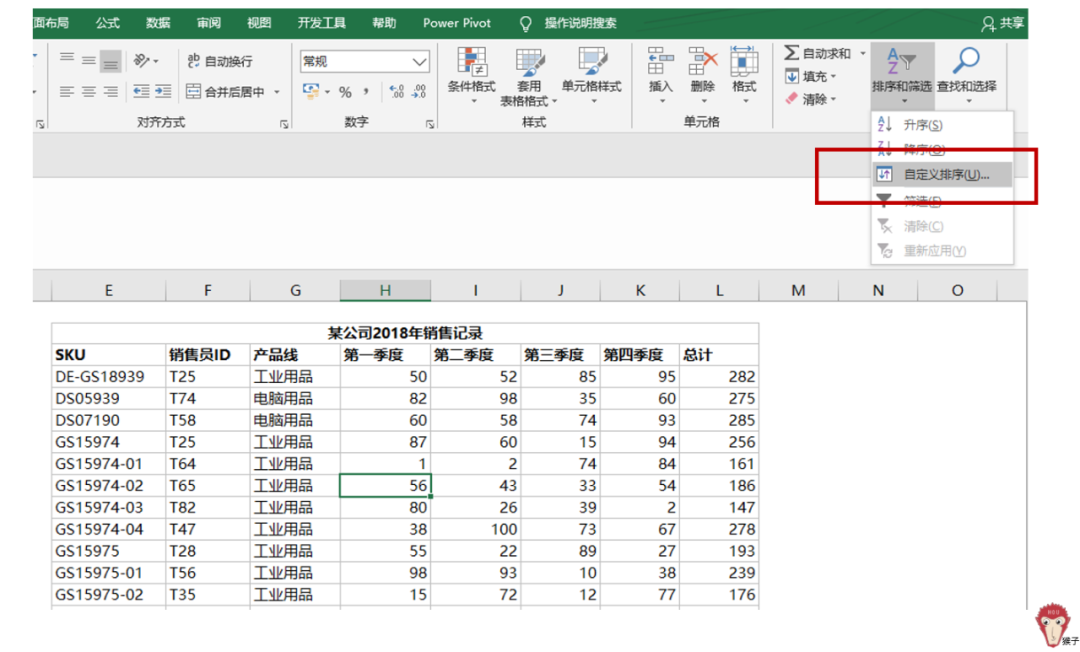This screenshot has width=1080, height=652.
Task: Increase decimal places
Action: 397,92
